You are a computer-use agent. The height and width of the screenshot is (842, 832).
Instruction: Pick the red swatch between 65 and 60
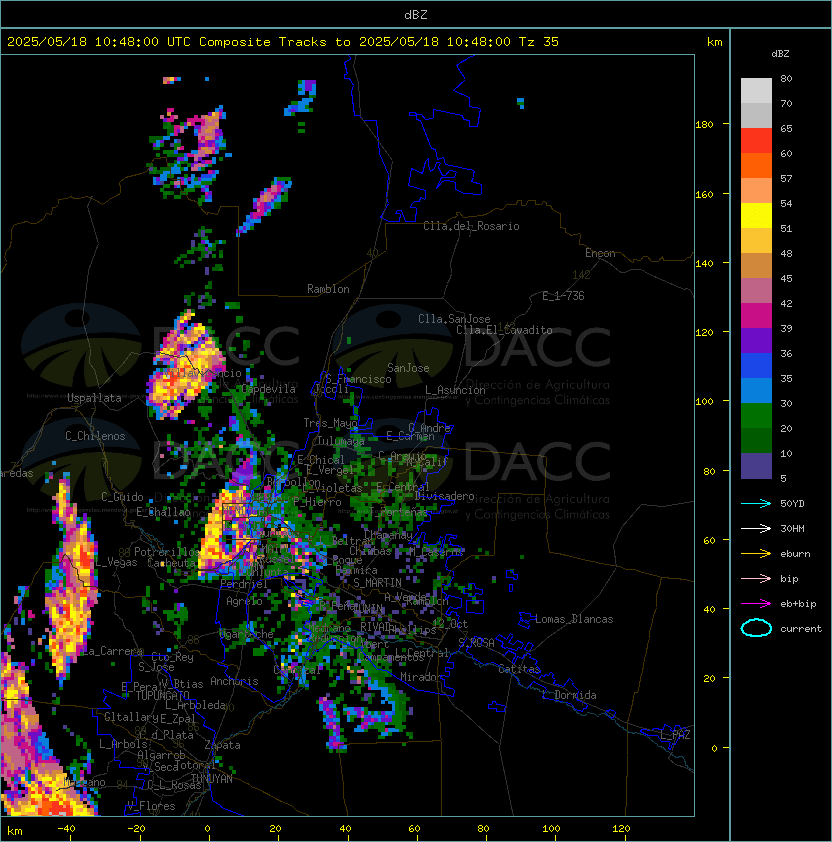point(756,141)
